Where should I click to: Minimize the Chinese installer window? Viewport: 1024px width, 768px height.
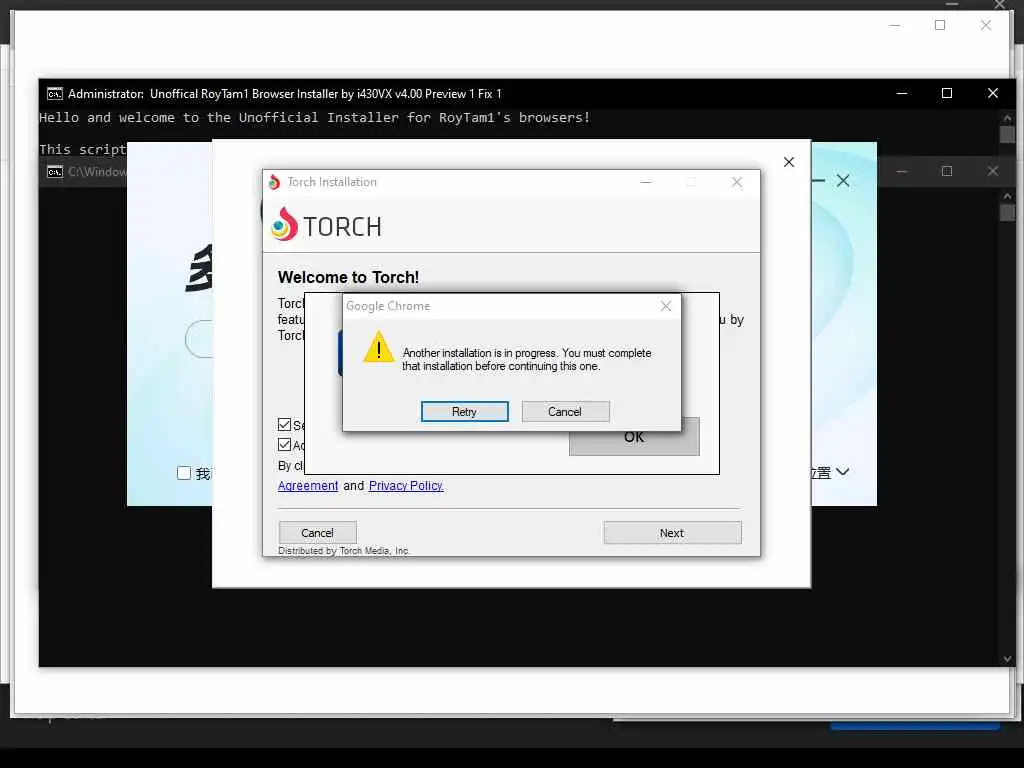click(818, 180)
